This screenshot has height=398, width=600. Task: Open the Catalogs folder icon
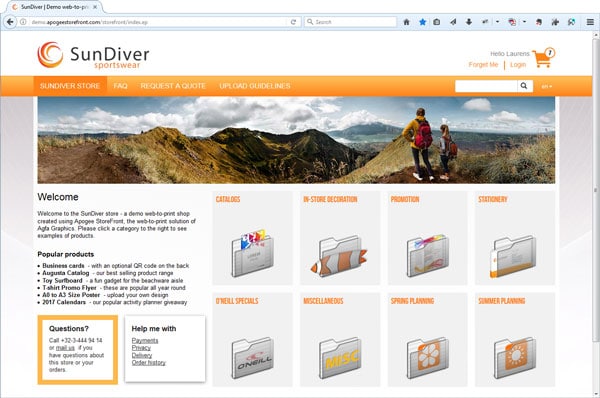click(253, 254)
